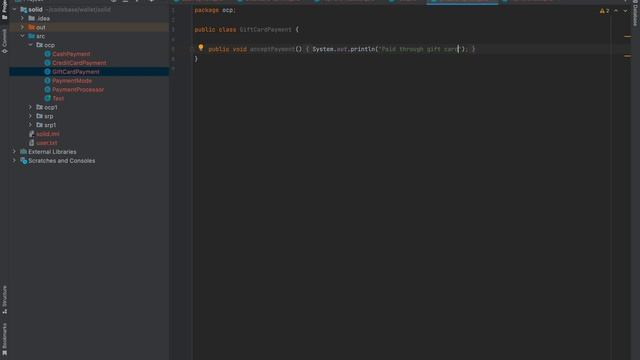This screenshot has width=640, height=360.
Task: Click acceptPayment method name in code
Action: [272, 49]
